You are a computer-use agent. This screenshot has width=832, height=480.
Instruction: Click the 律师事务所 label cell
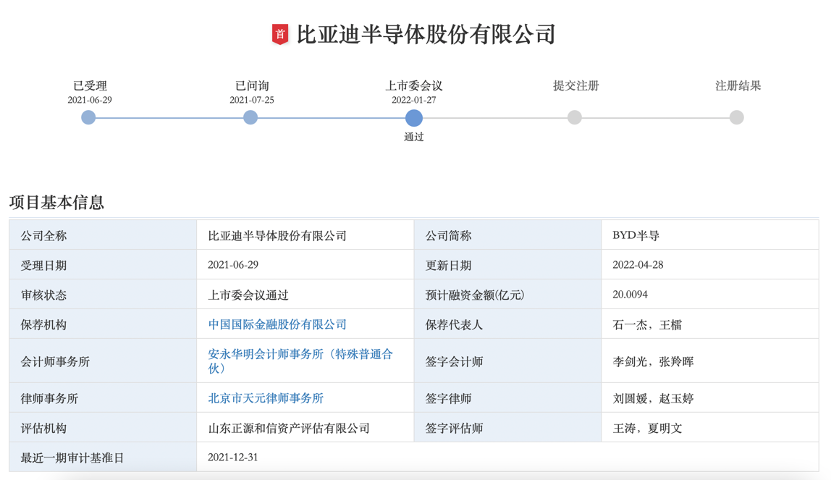pos(103,398)
